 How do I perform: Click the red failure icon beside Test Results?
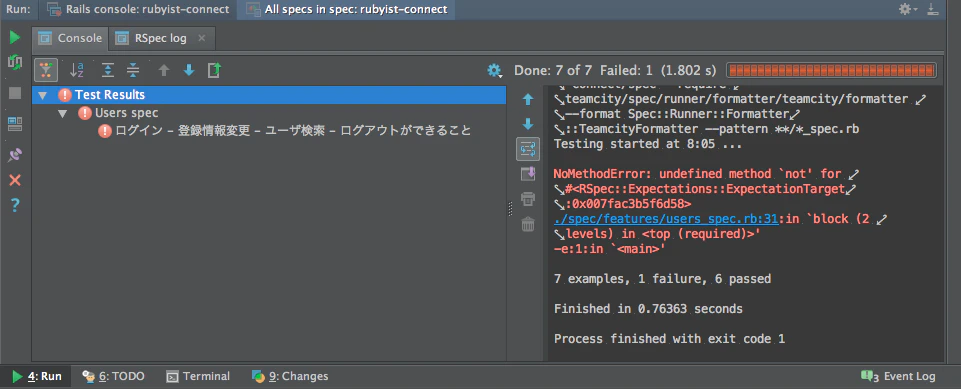pyautogui.click(x=65, y=95)
